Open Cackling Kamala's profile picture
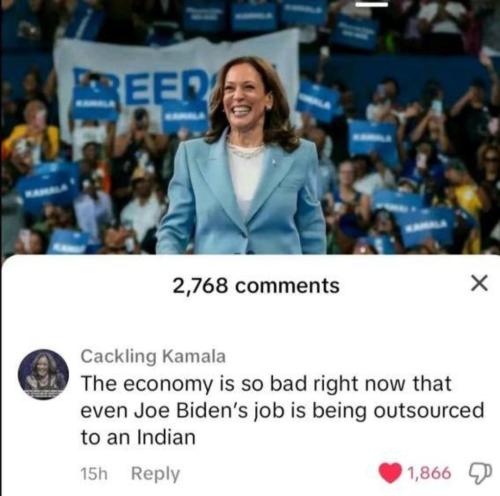 [x=43, y=374]
